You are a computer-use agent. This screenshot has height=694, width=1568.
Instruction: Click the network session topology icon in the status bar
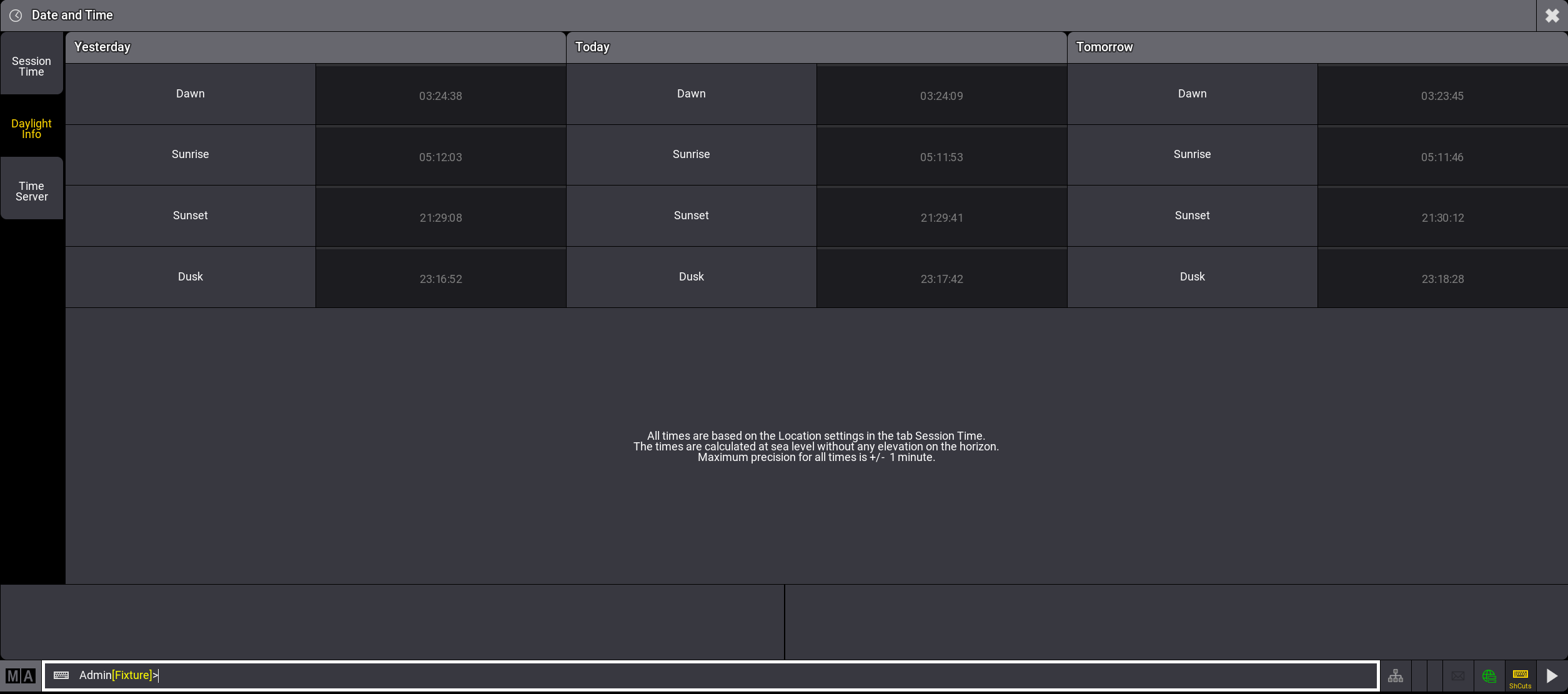point(1396,676)
